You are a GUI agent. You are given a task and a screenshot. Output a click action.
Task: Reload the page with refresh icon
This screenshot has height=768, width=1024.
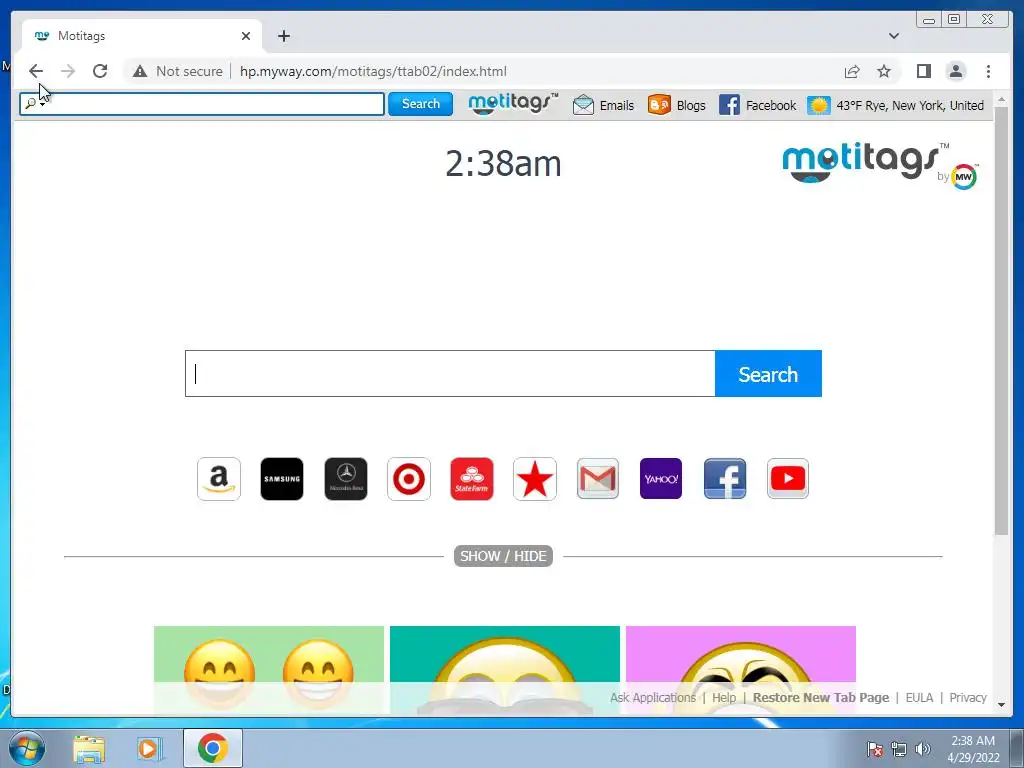[x=100, y=71]
